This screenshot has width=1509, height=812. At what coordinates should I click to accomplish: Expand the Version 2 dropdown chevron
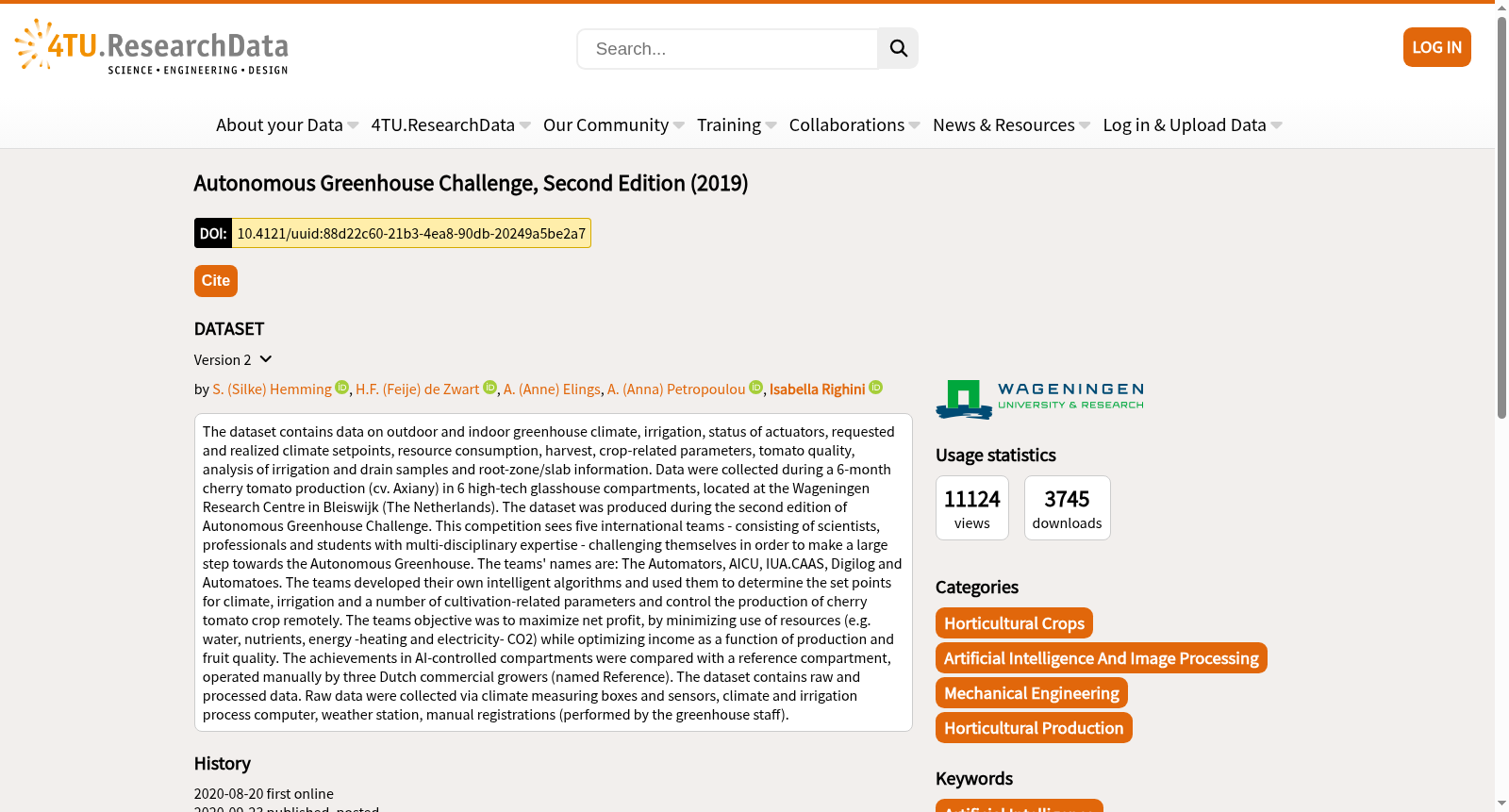(x=266, y=359)
